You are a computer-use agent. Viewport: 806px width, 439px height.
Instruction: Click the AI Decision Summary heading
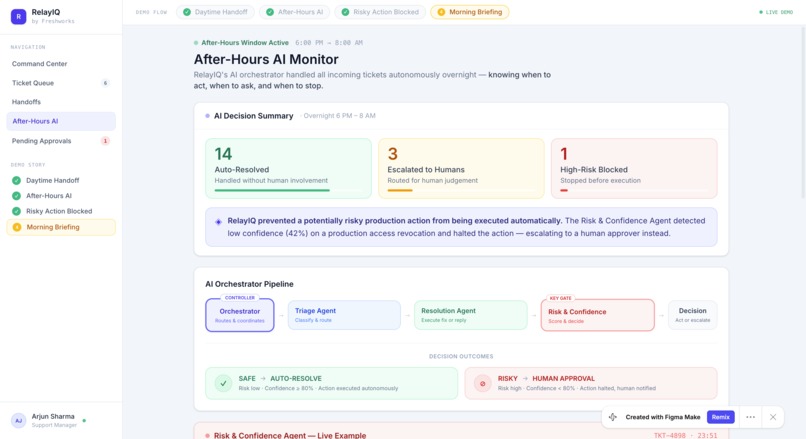[253, 116]
